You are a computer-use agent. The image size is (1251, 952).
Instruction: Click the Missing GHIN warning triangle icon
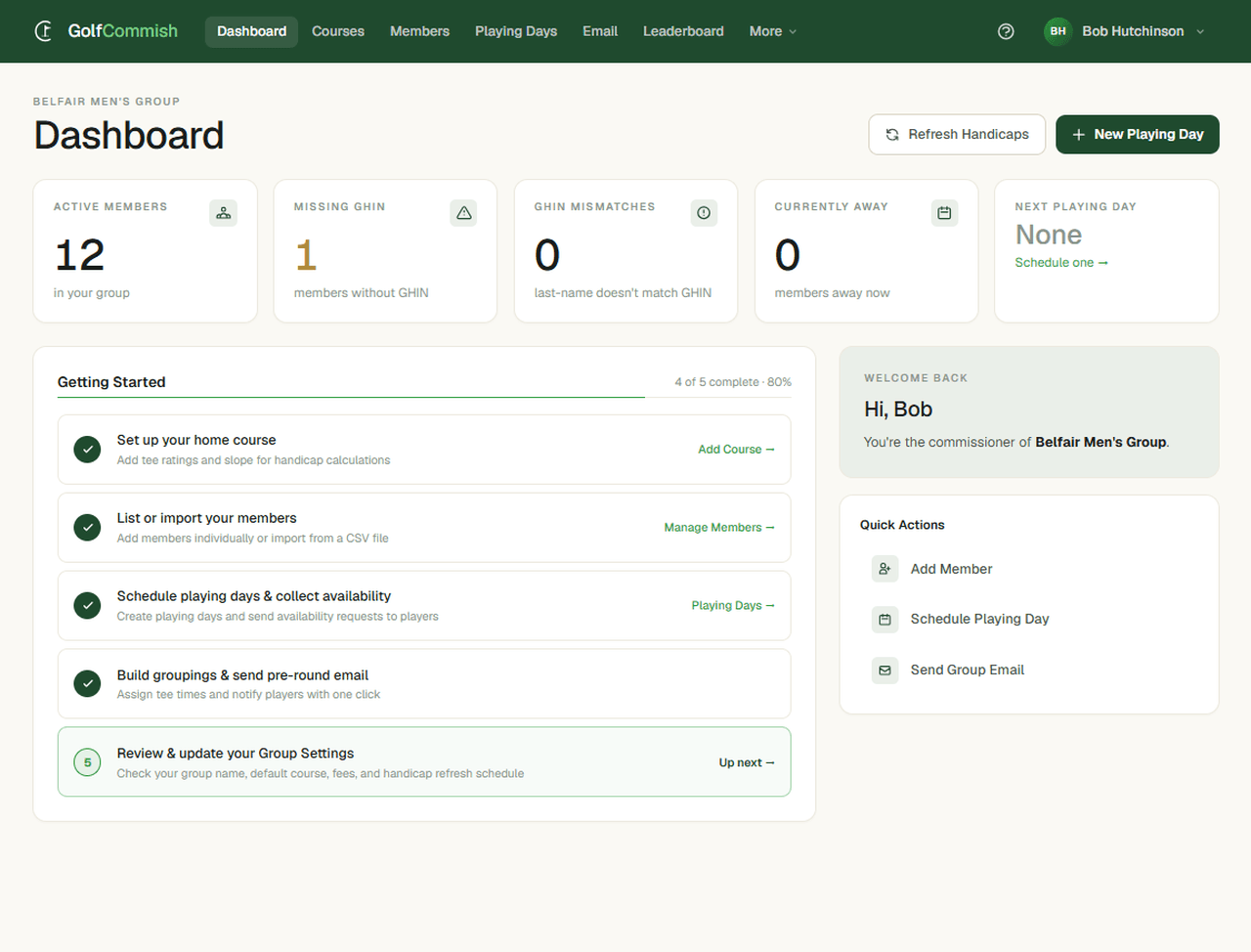[464, 213]
